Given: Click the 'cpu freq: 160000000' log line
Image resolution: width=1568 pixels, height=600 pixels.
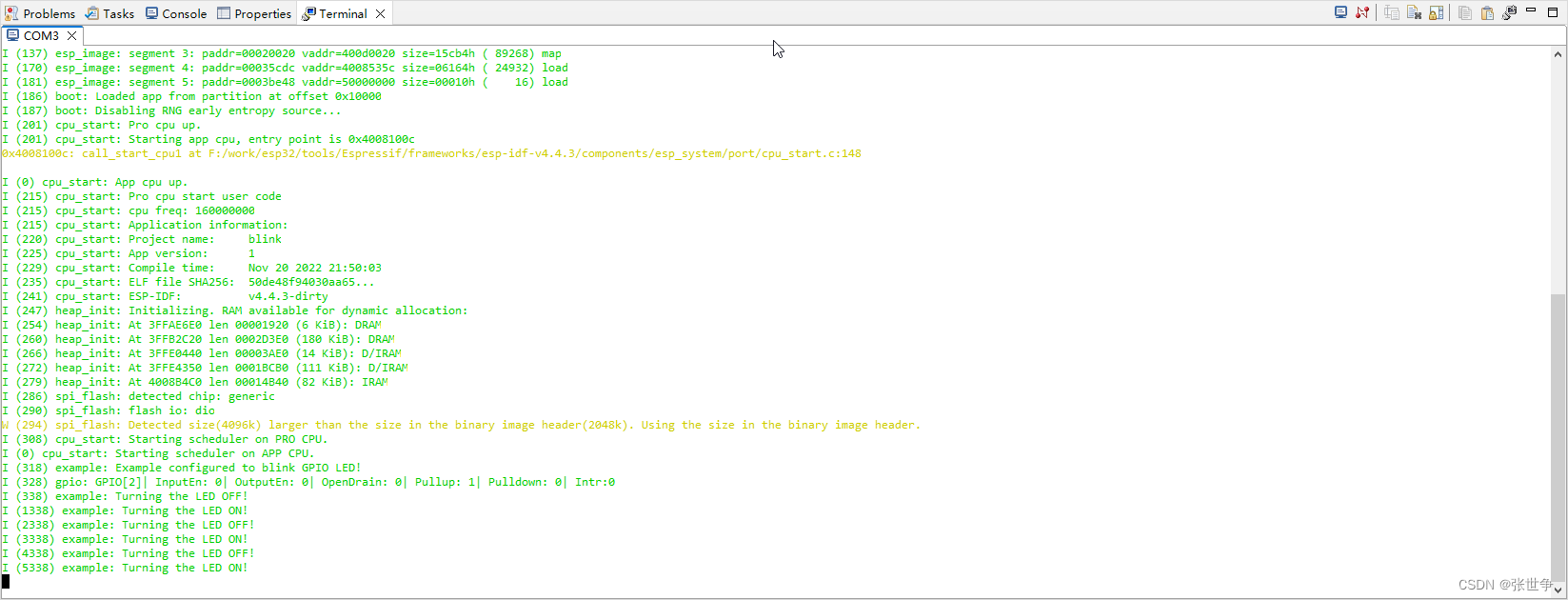Looking at the screenshot, I should tap(129, 210).
